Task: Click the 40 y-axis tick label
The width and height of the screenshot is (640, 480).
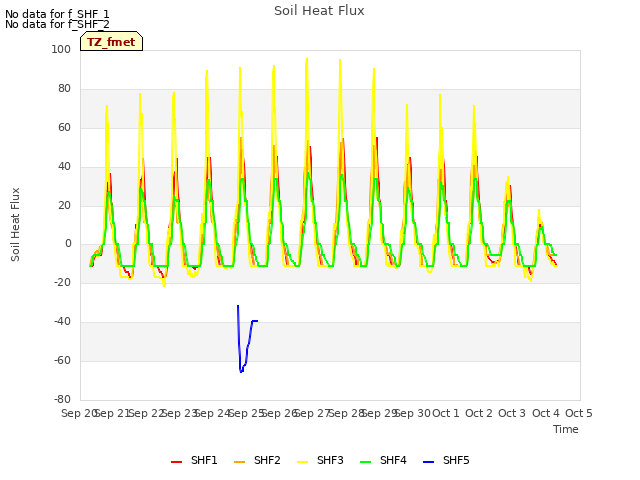Action: (64, 166)
